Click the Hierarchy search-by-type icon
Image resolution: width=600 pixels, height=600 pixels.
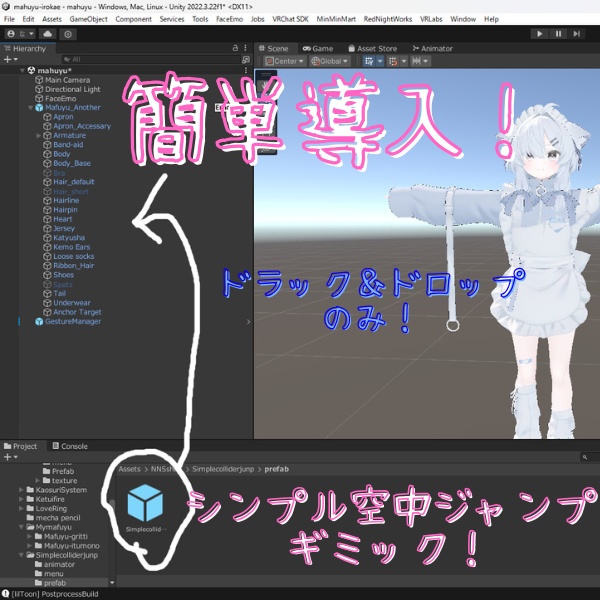tap(246, 59)
